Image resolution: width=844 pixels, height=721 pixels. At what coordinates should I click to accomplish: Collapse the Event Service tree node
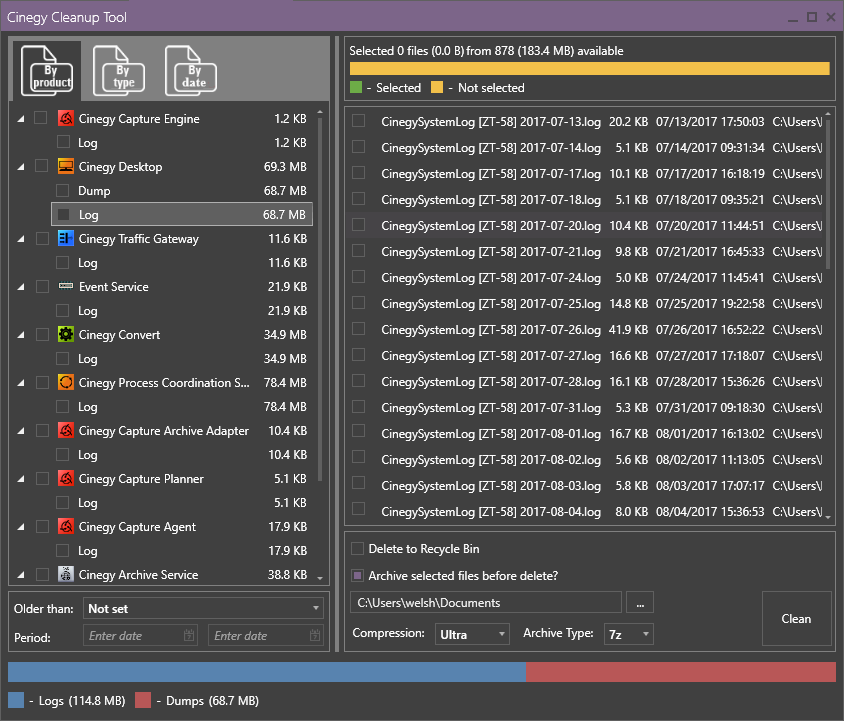pos(20,286)
